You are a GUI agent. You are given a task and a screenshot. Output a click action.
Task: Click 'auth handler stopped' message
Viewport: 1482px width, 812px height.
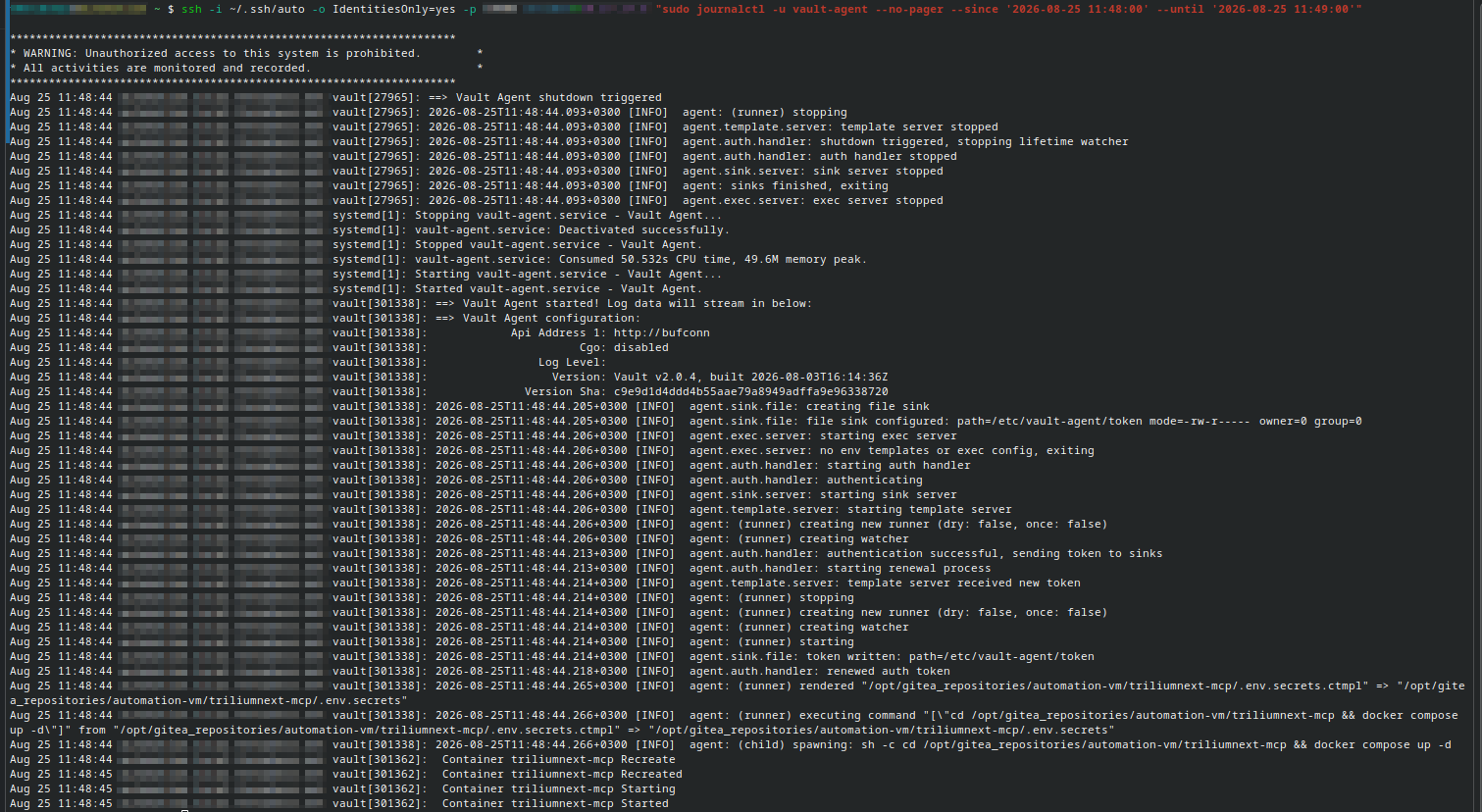point(889,156)
